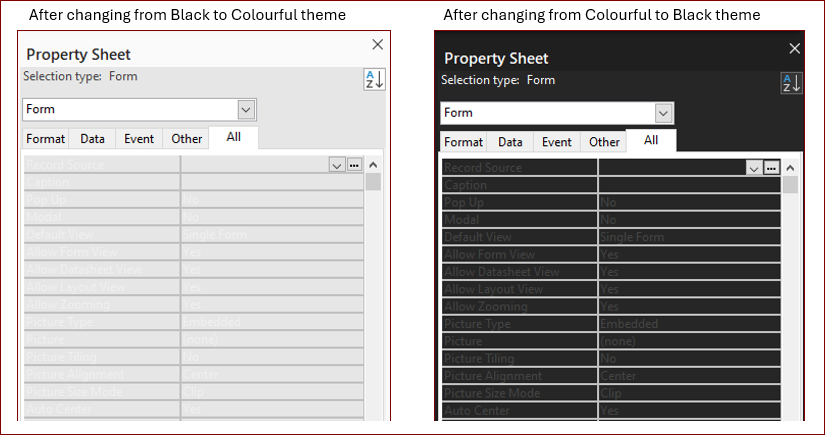Click the empty Caption value field in light sheet
The width and height of the screenshot is (825, 435).
point(272,182)
